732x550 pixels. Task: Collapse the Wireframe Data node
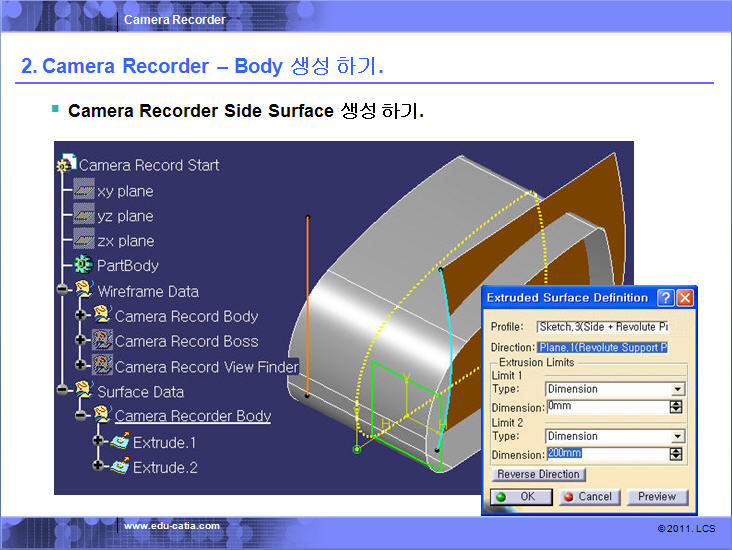pyautogui.click(x=63, y=291)
